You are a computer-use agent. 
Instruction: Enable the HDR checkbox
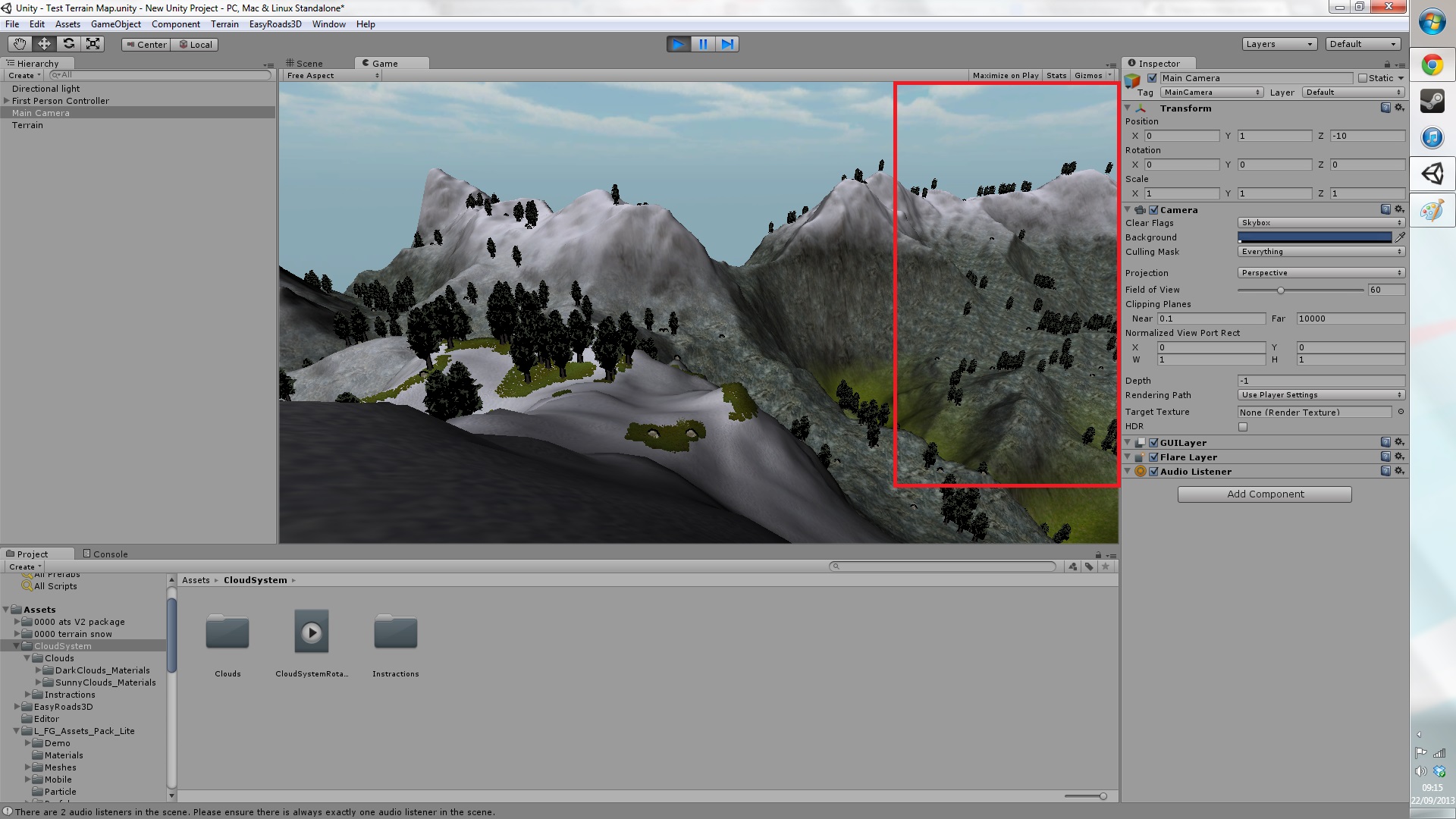pos(1243,427)
